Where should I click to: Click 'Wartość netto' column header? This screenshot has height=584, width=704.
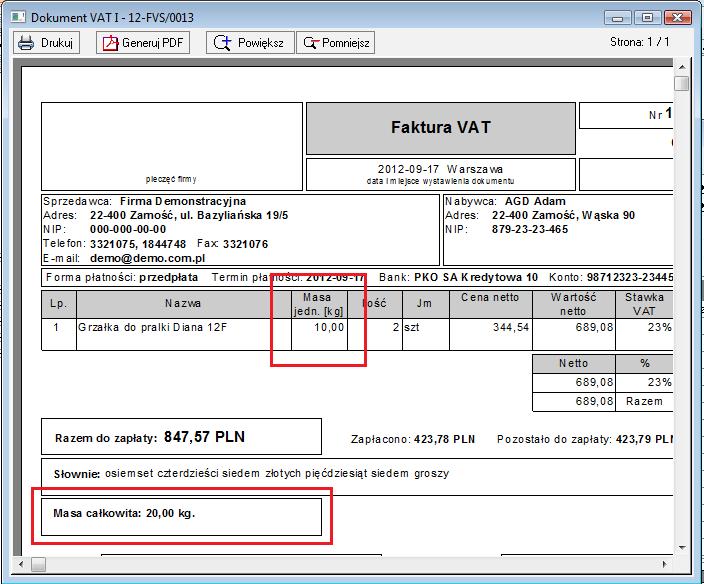(573, 304)
